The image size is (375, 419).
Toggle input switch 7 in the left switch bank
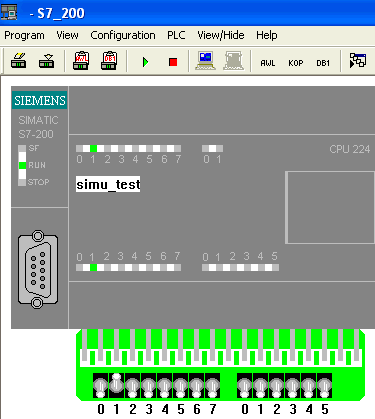tap(213, 386)
